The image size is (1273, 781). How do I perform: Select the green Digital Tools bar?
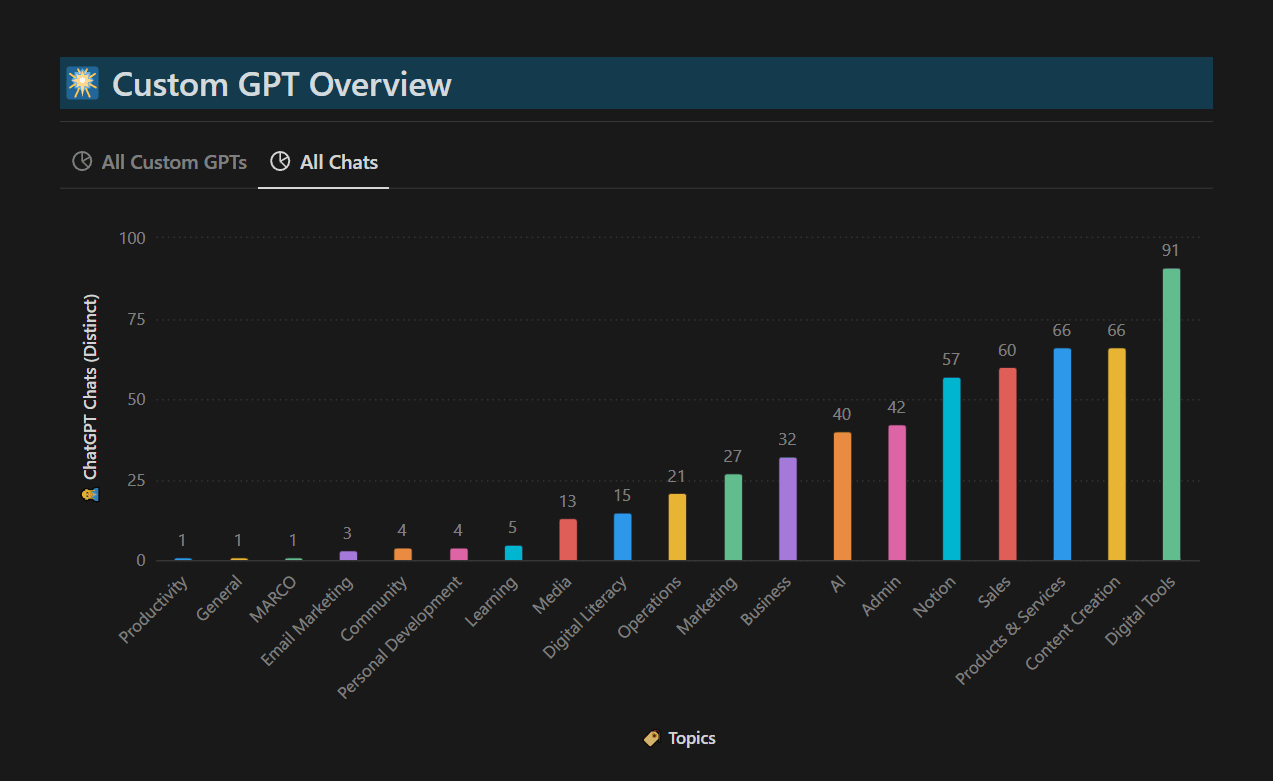1171,414
